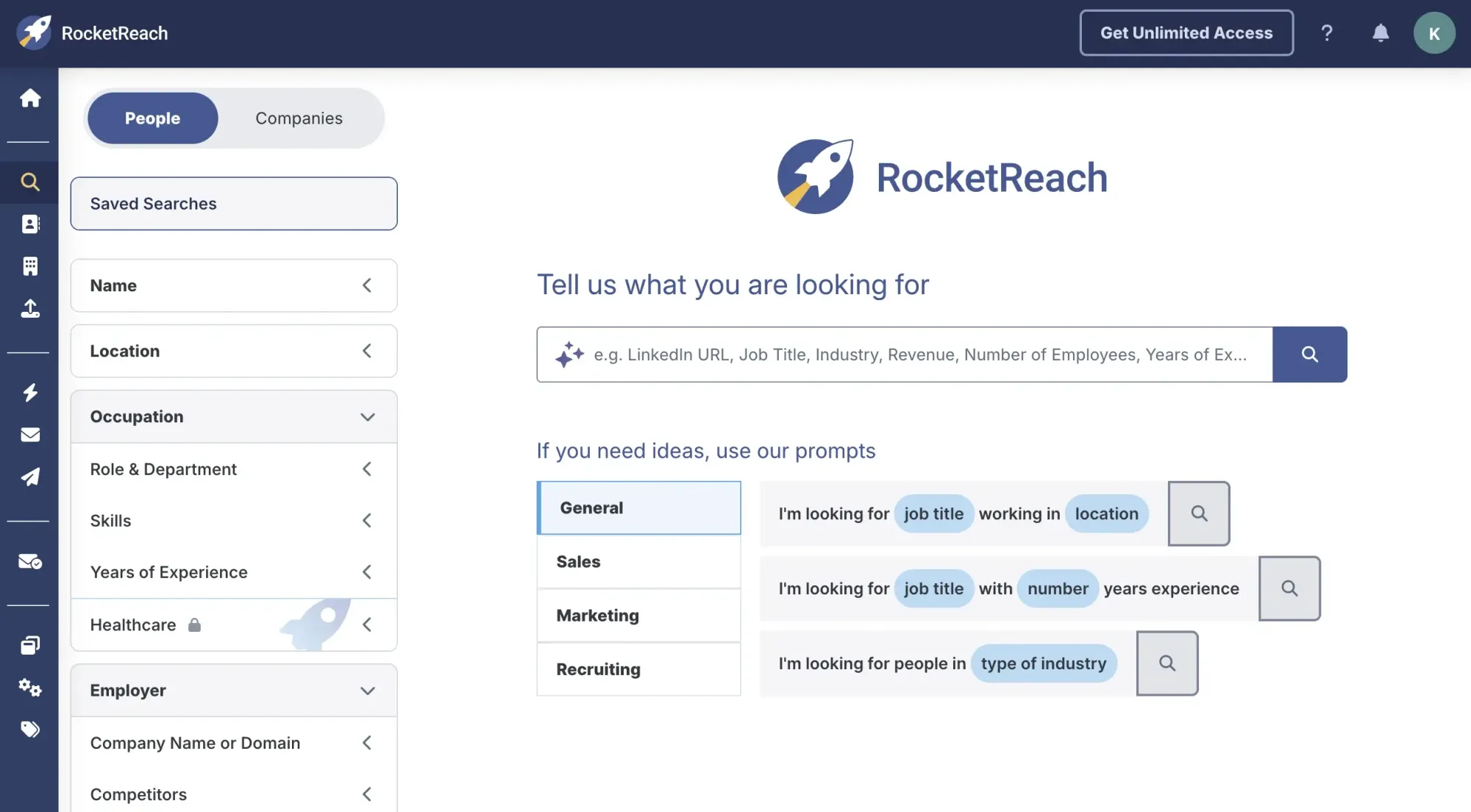Run the 'years experience' prompt search
The width and height of the screenshot is (1471, 812).
tap(1289, 588)
